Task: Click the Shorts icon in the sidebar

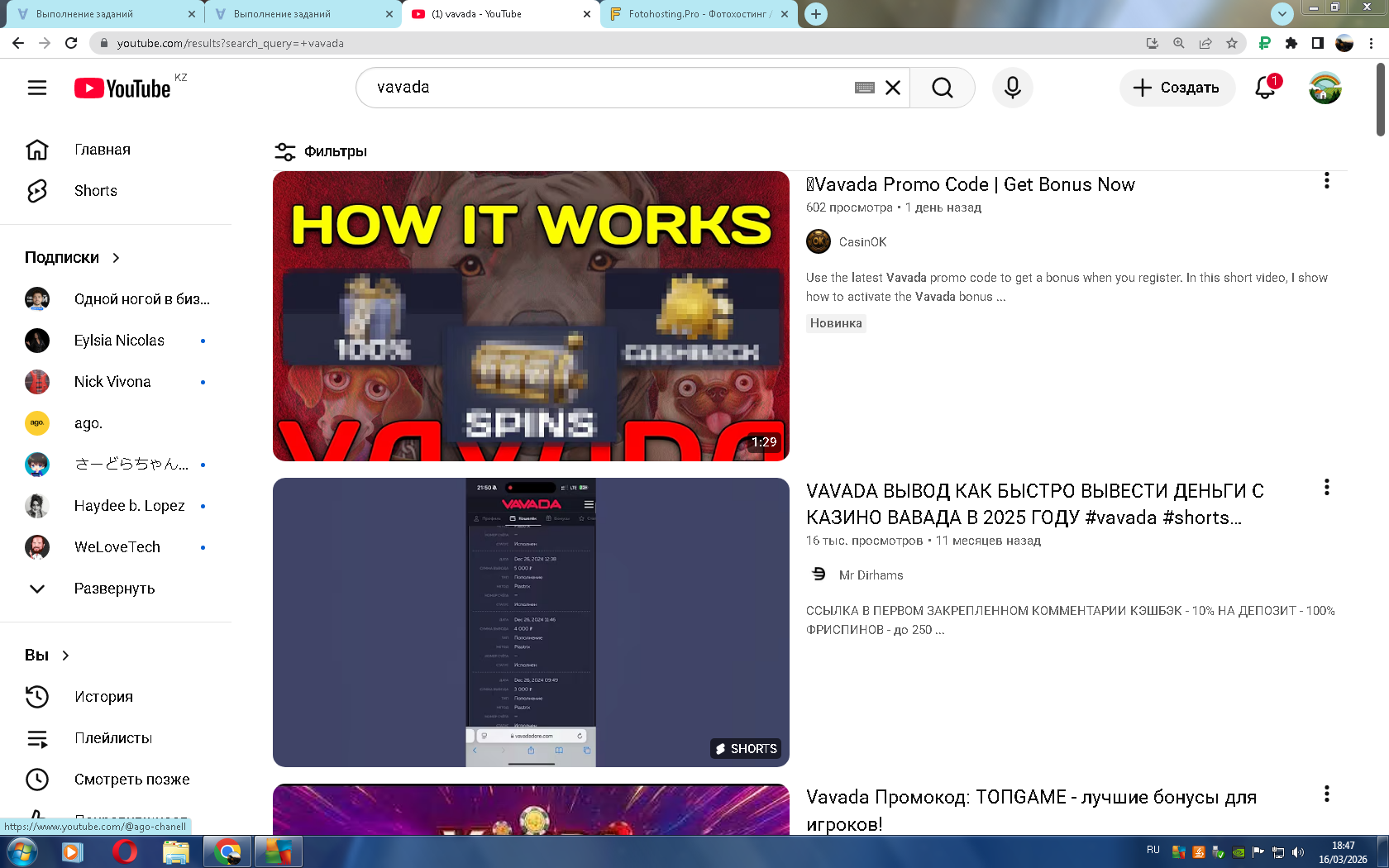Action: [37, 191]
